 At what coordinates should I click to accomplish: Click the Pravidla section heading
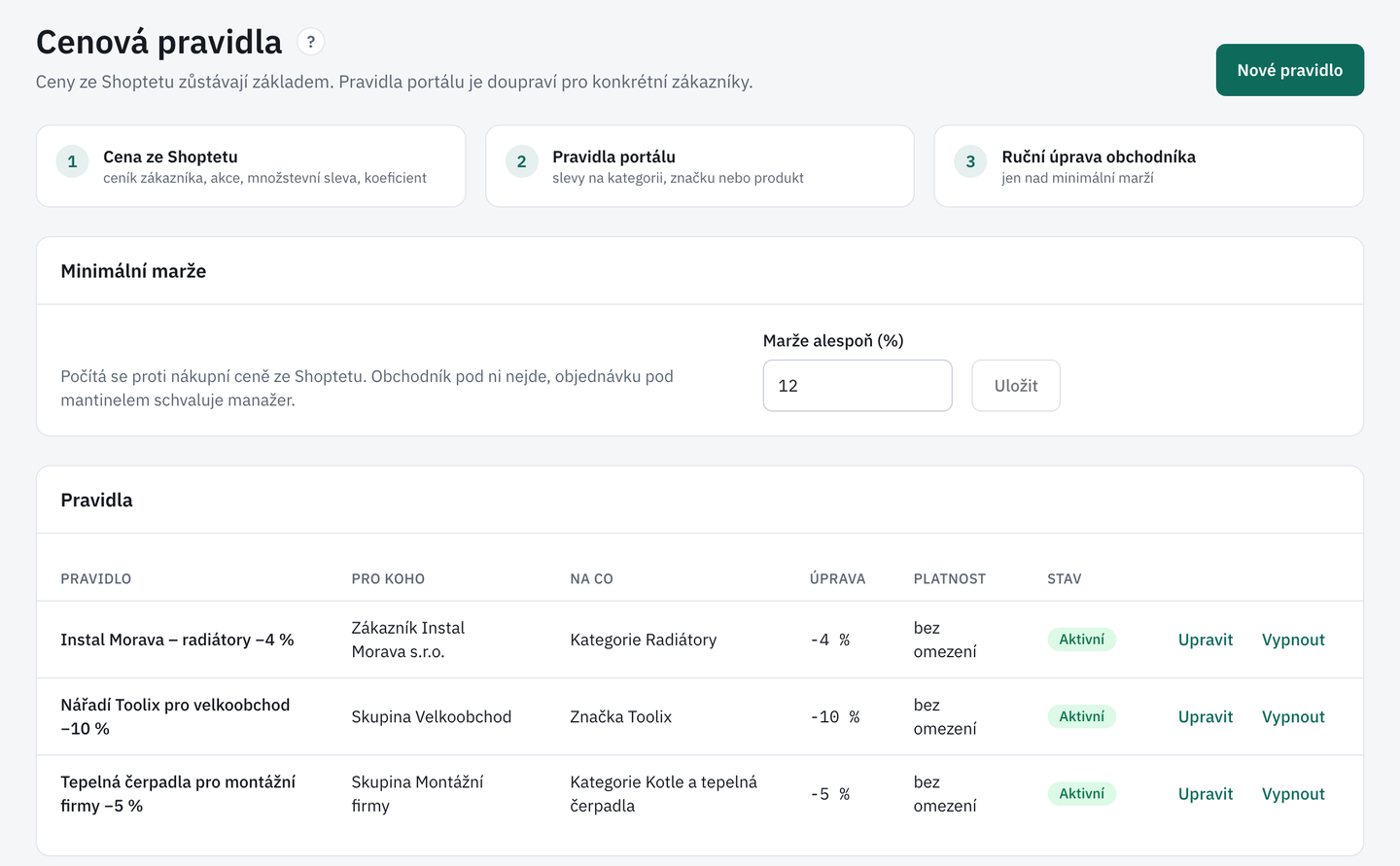(96, 500)
